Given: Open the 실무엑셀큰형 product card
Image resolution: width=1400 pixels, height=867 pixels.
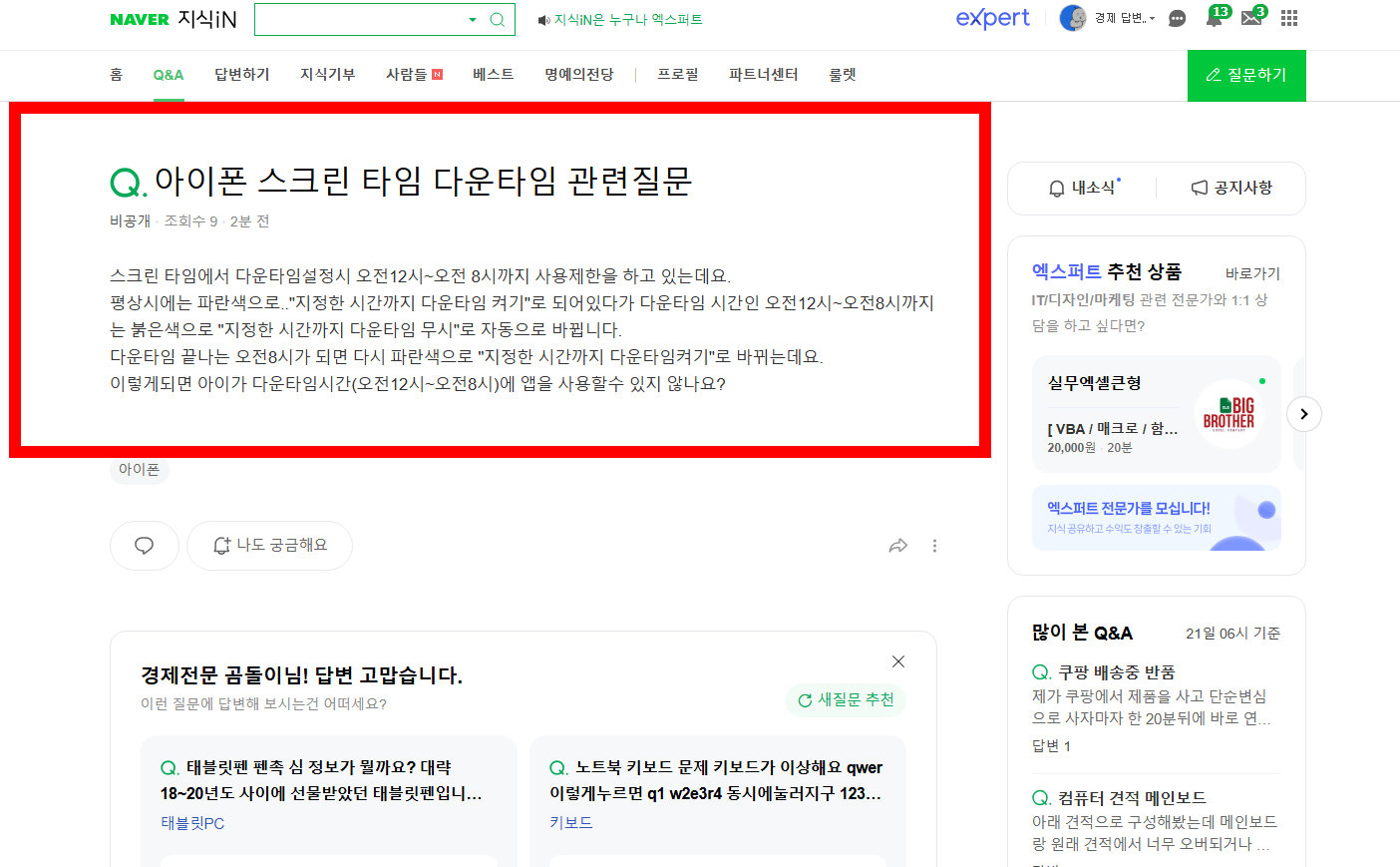Looking at the screenshot, I should [x=1157, y=413].
